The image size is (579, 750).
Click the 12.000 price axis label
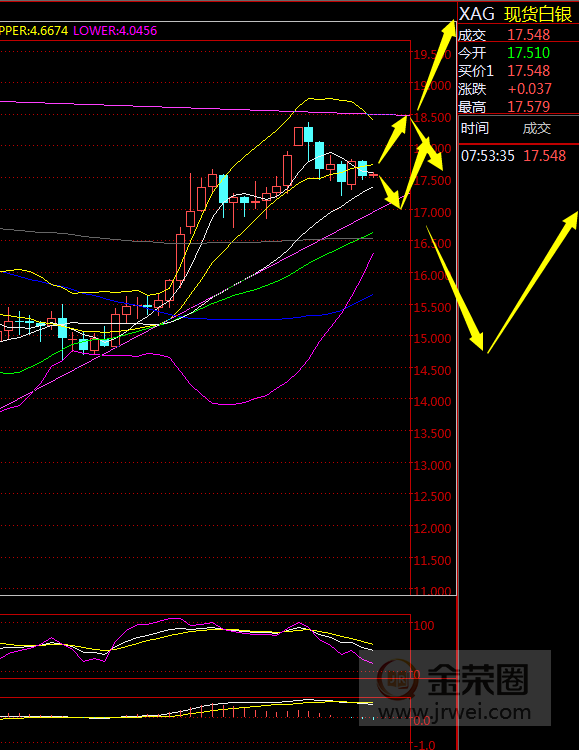(433, 529)
